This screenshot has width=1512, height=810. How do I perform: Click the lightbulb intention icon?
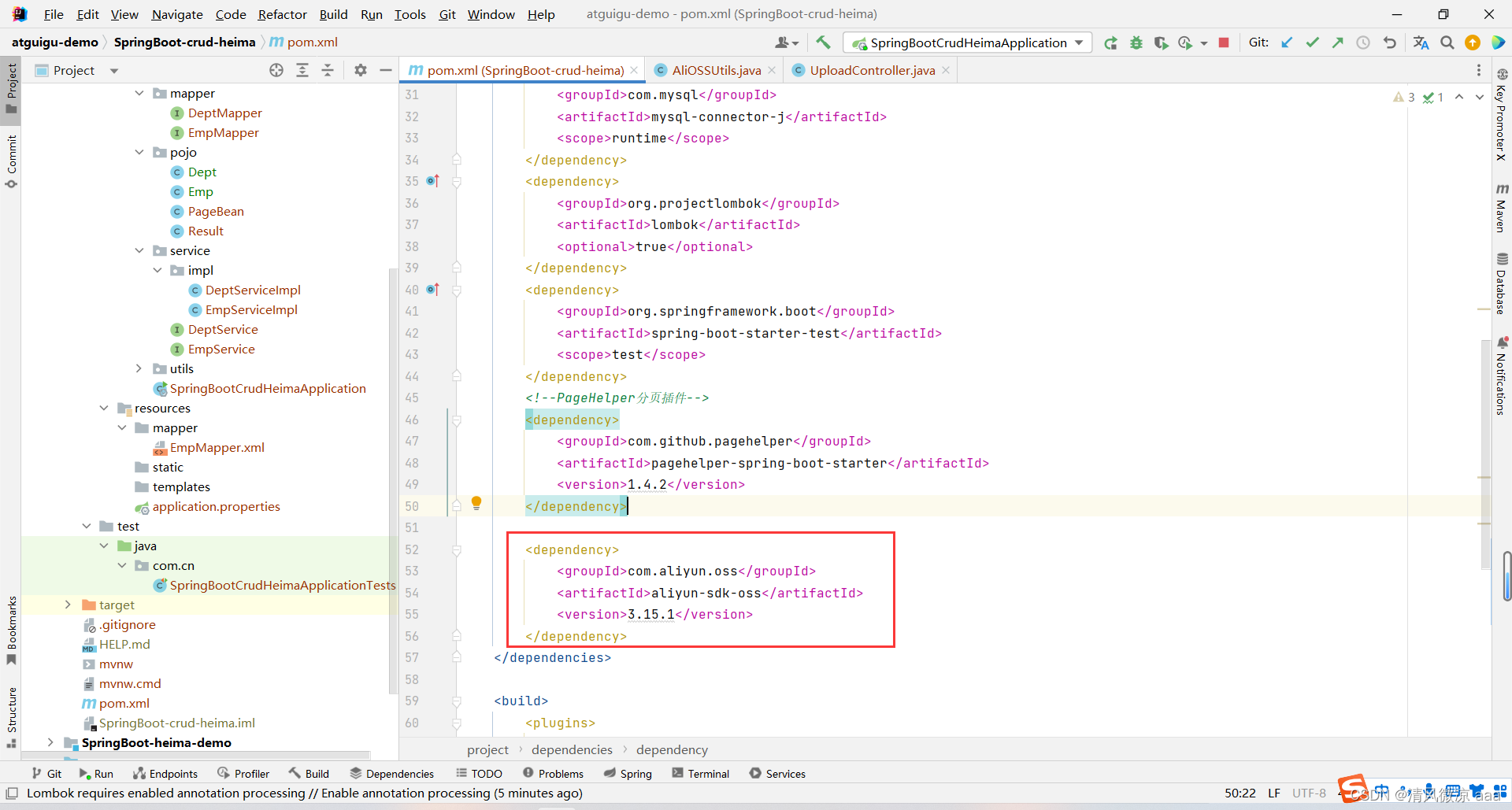pos(476,503)
